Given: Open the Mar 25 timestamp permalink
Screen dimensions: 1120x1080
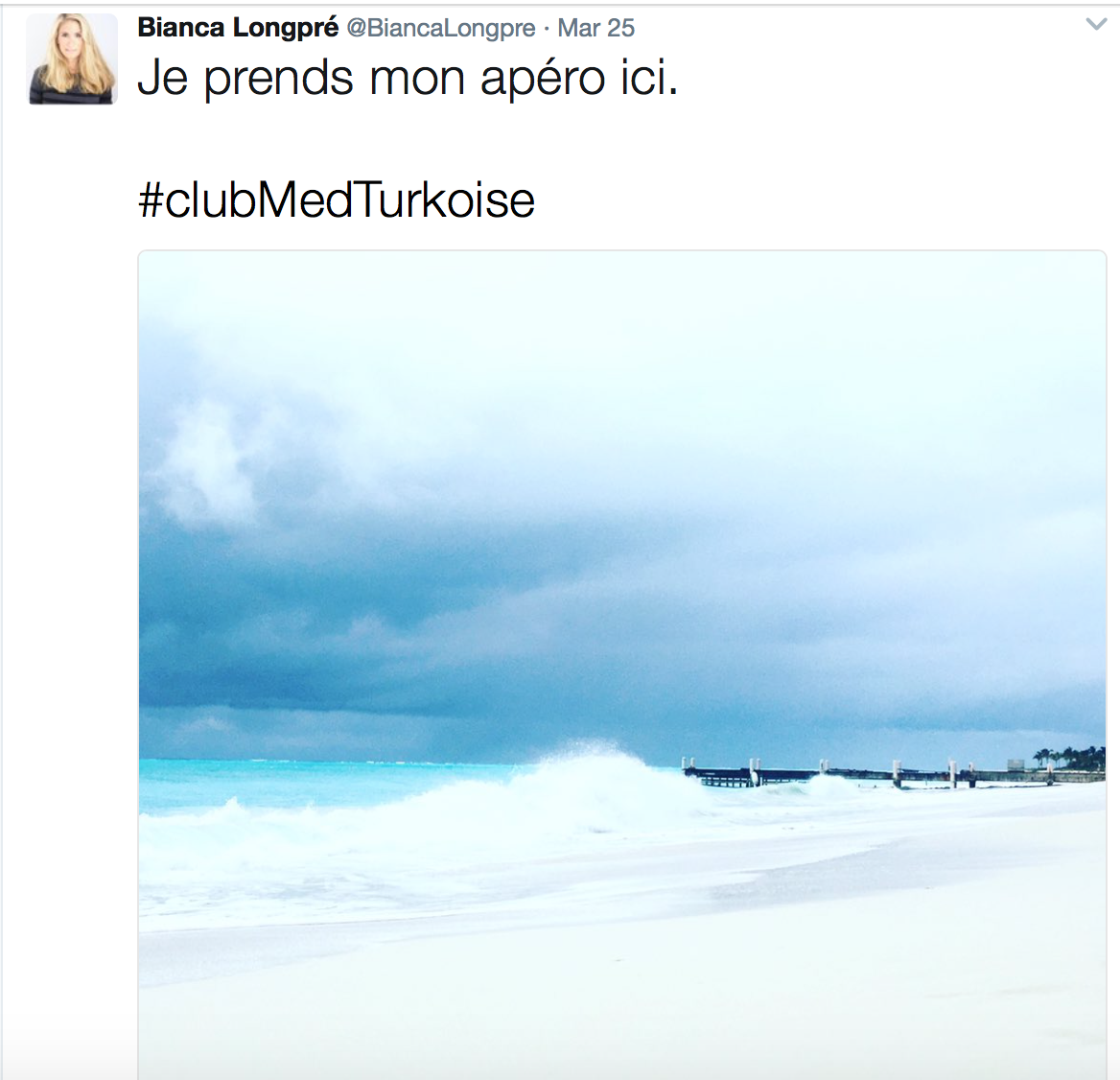Looking at the screenshot, I should (595, 28).
